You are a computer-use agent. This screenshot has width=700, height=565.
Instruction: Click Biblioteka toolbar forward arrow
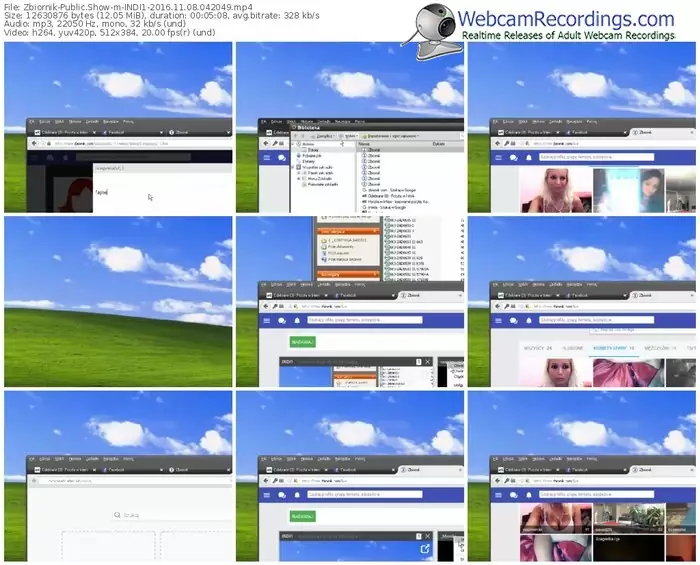(x=303, y=136)
